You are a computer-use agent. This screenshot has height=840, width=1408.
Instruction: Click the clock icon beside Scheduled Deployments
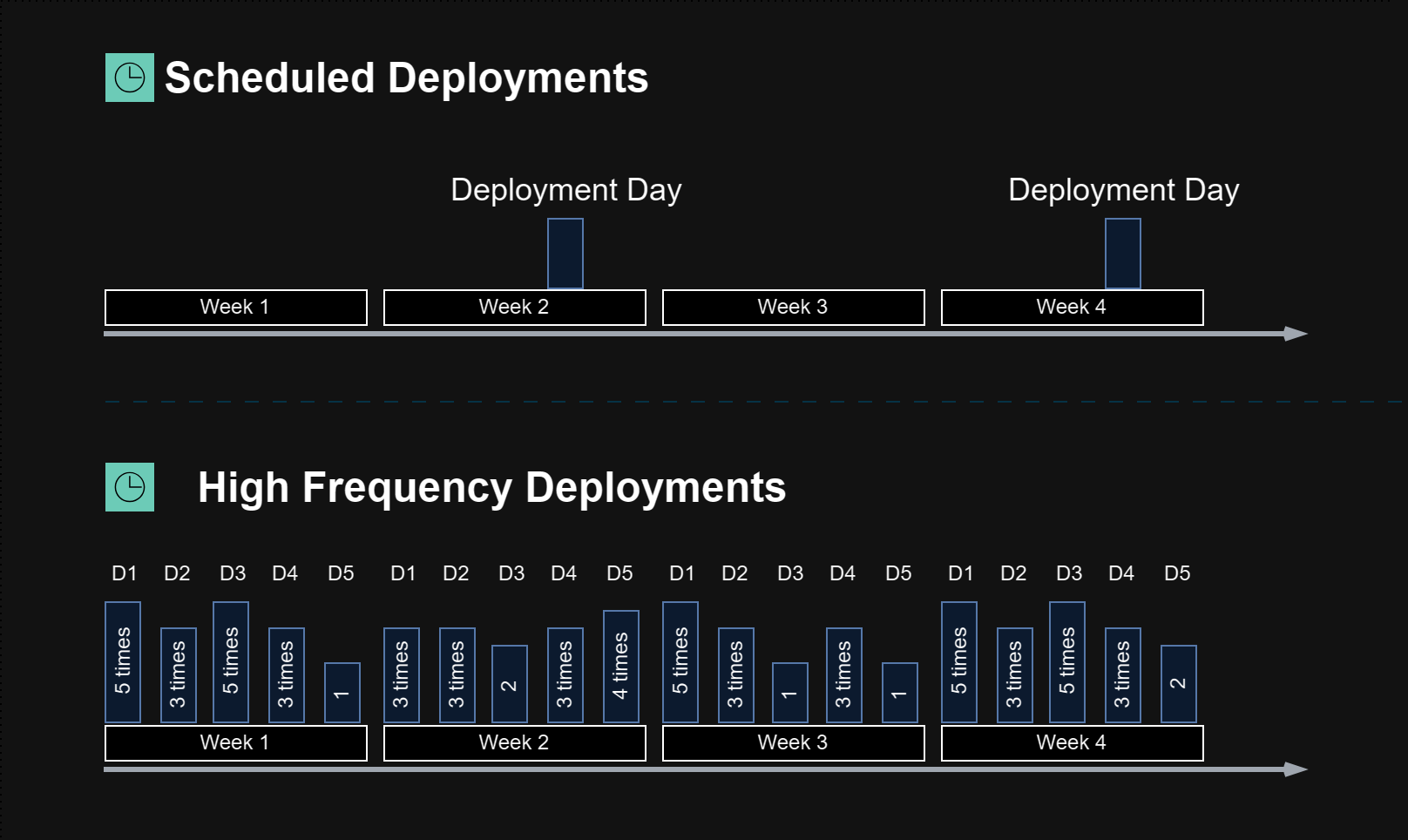click(x=130, y=78)
